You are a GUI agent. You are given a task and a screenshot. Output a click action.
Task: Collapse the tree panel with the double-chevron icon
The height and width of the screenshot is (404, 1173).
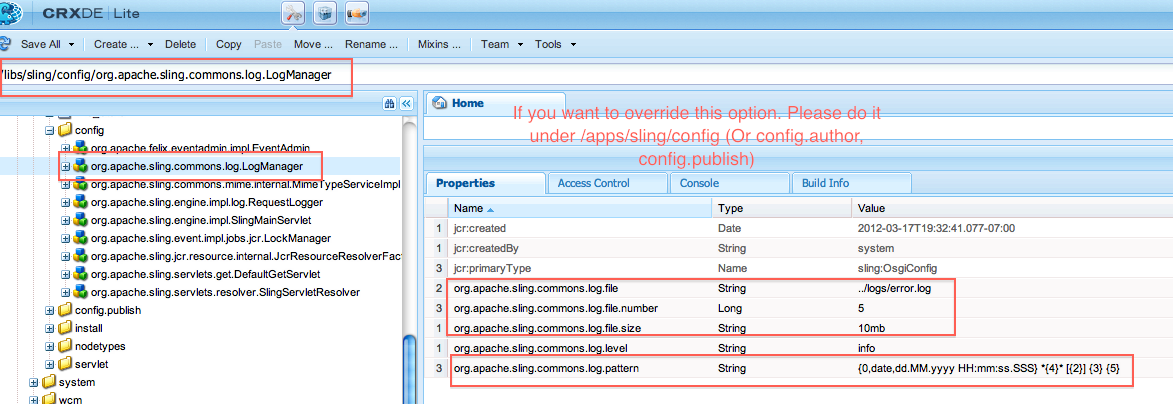406,103
